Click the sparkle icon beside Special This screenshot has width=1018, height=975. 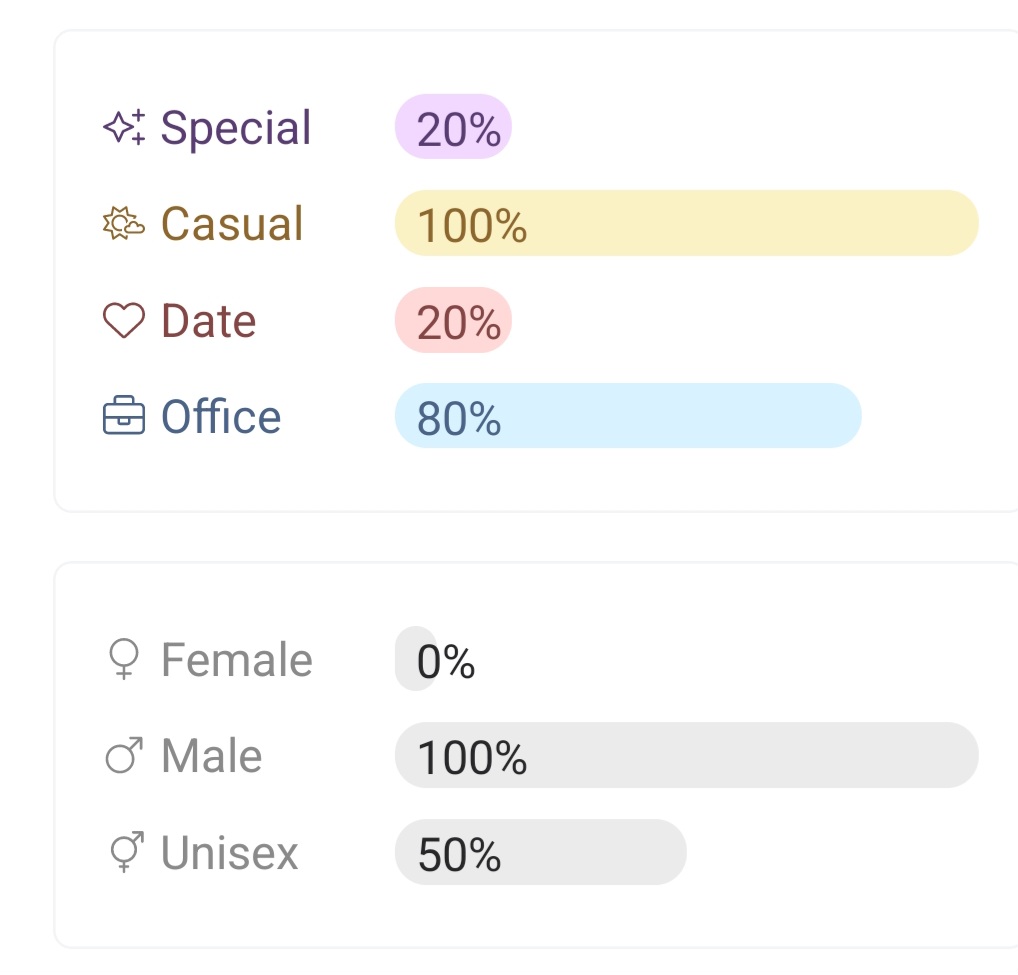tap(125, 128)
